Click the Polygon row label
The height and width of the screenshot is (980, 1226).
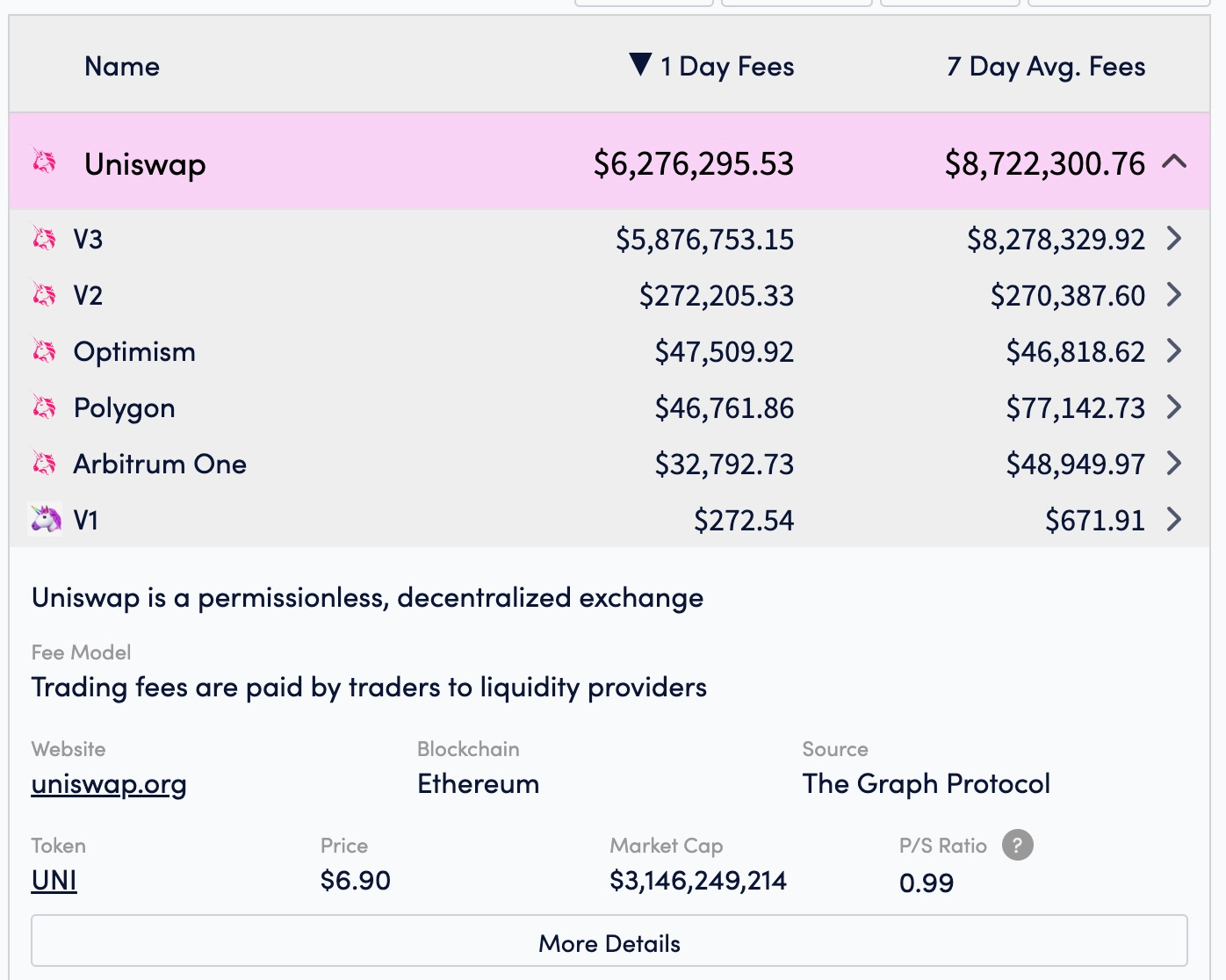click(125, 409)
